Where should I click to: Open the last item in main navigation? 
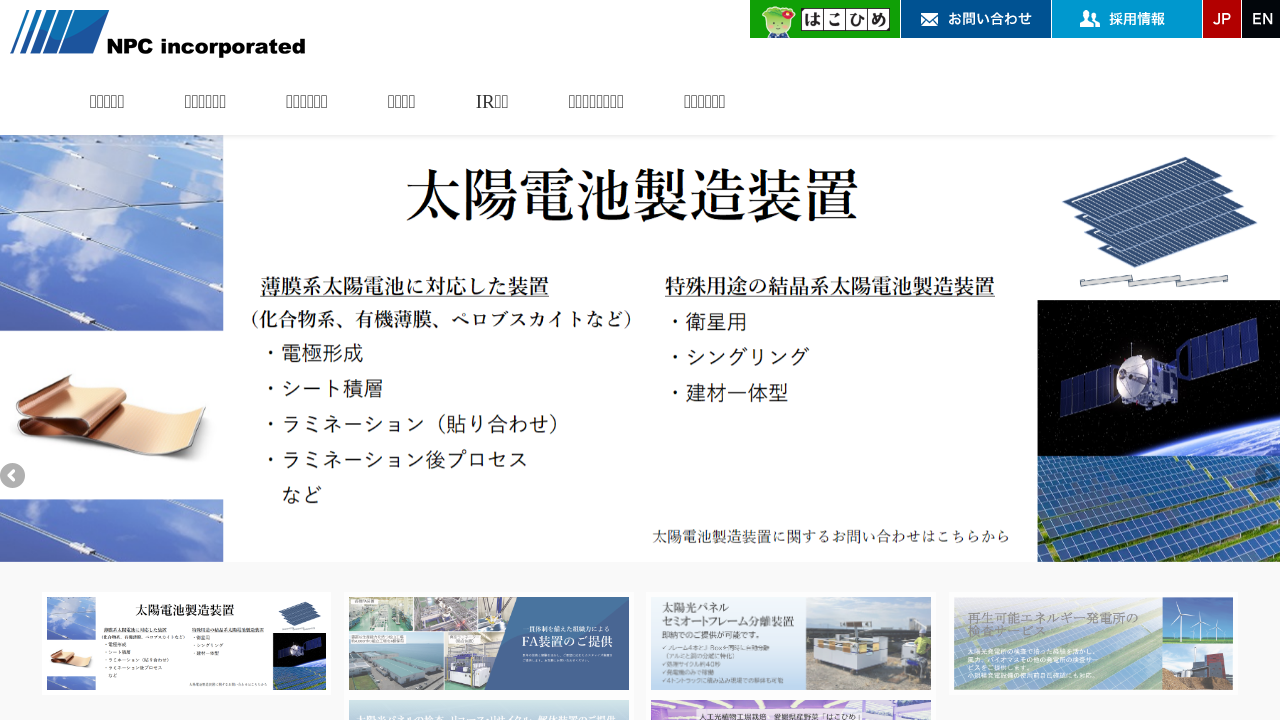click(x=704, y=101)
